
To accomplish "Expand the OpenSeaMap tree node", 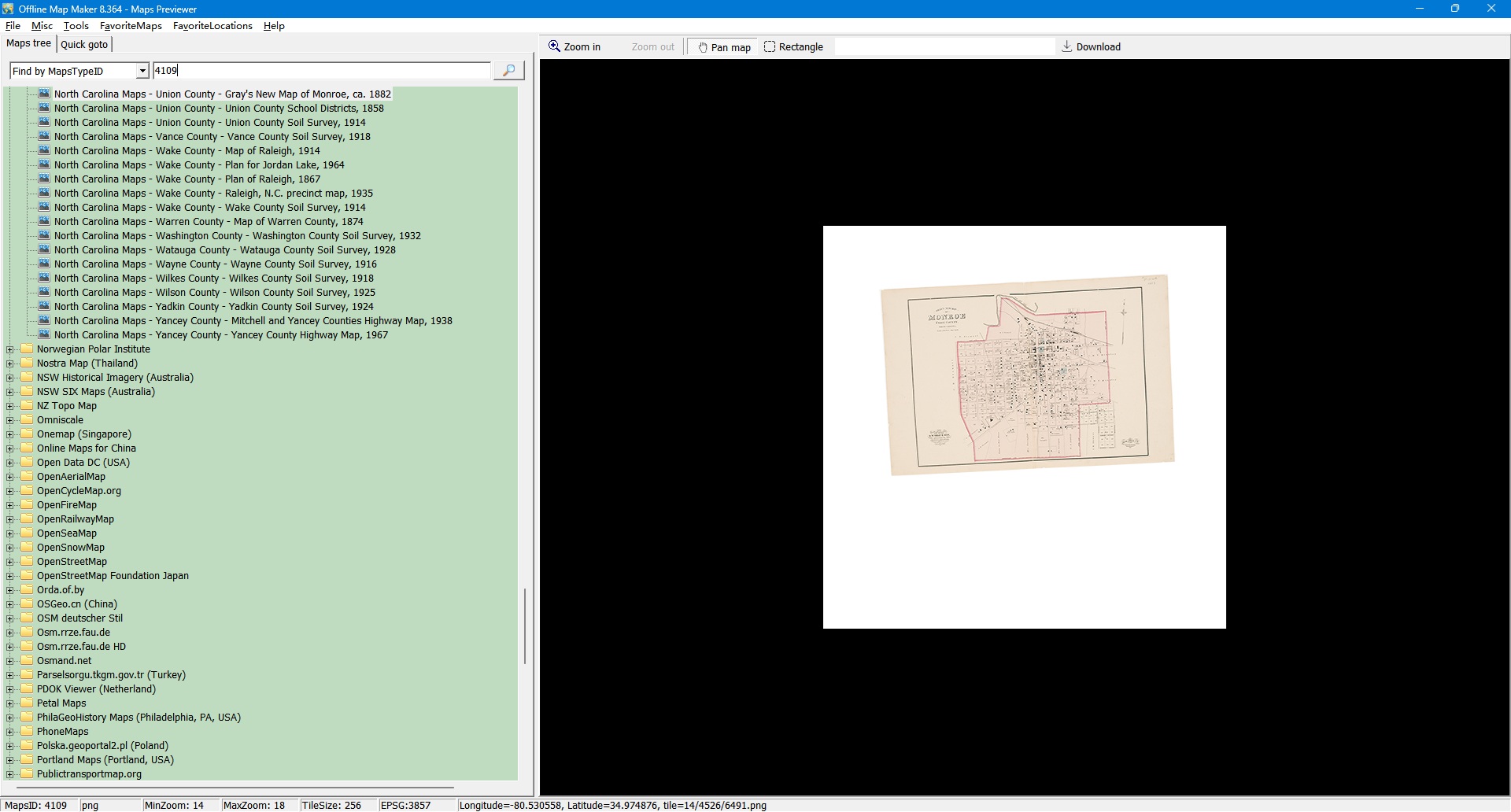I will click(10, 533).
